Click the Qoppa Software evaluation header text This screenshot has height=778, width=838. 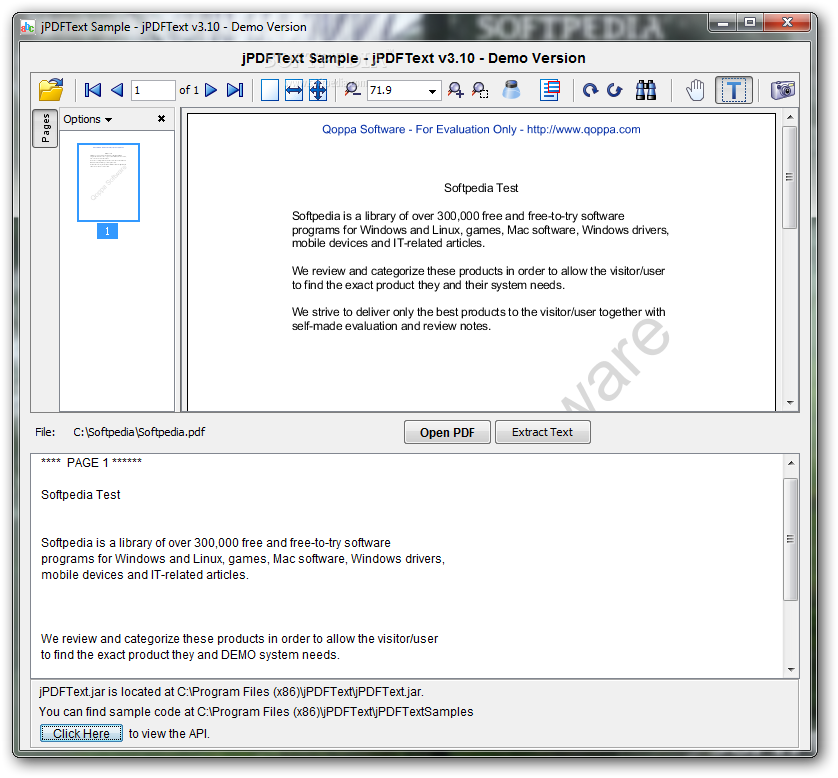click(481, 129)
